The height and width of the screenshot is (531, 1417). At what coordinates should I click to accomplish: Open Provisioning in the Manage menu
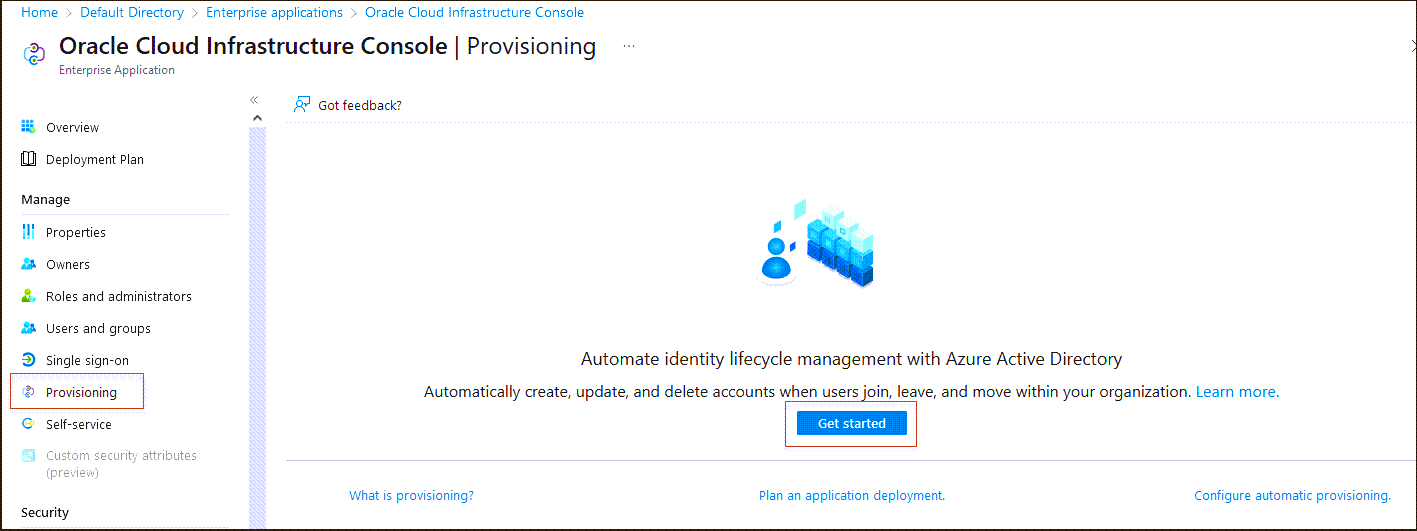pos(81,392)
